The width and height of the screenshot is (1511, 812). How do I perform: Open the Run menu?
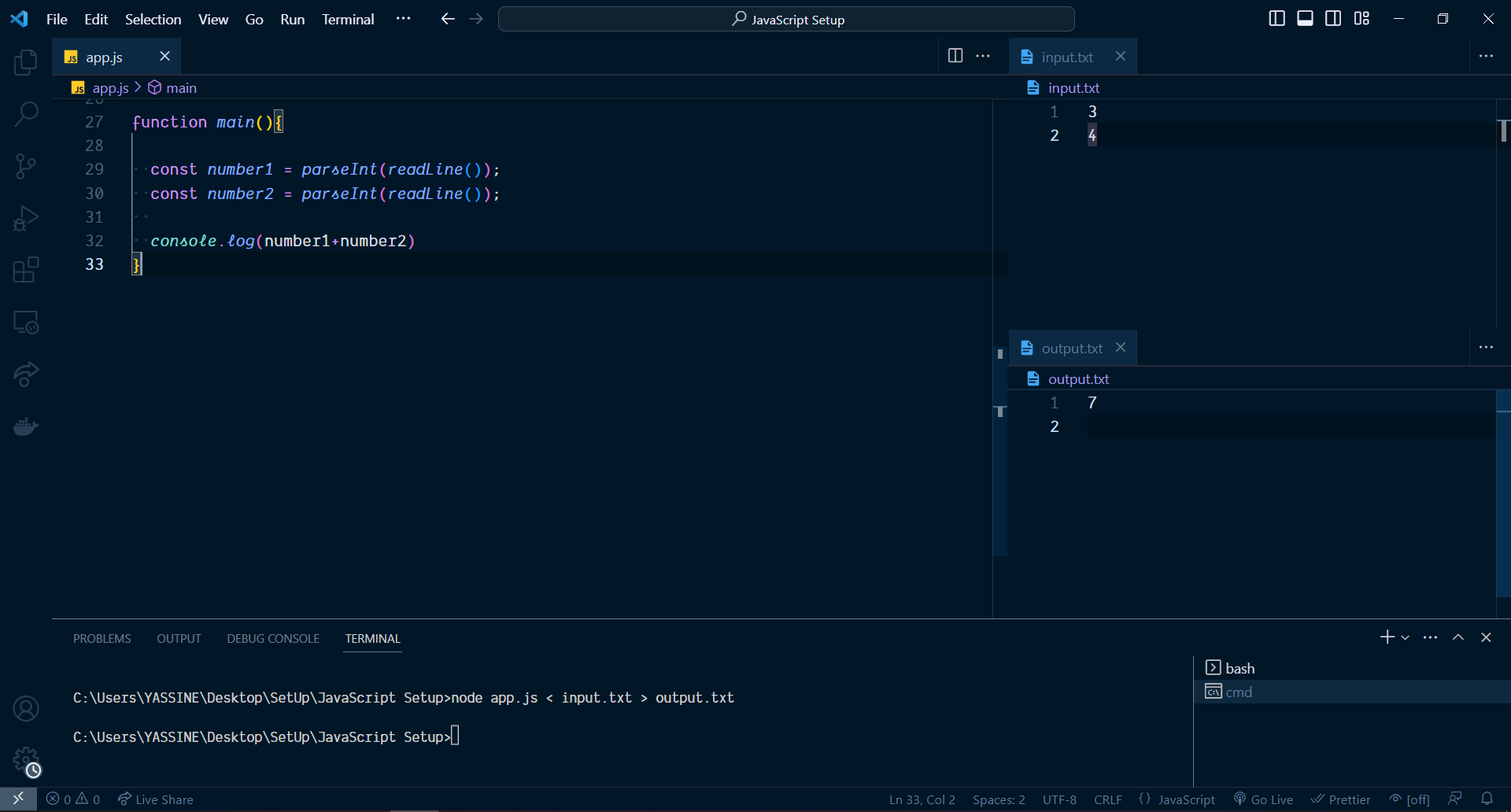(292, 19)
